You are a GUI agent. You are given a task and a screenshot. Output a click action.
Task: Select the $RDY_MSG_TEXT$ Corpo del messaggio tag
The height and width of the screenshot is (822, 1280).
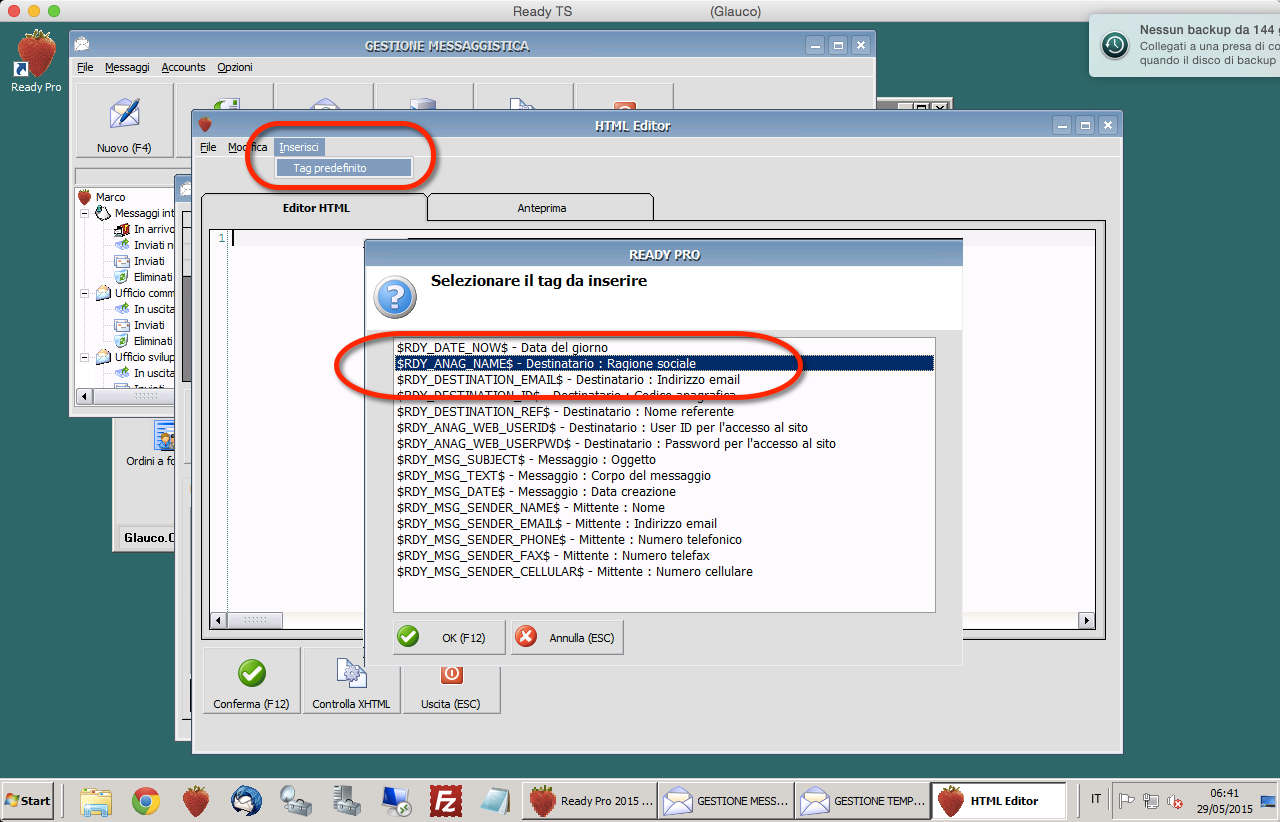click(x=664, y=475)
